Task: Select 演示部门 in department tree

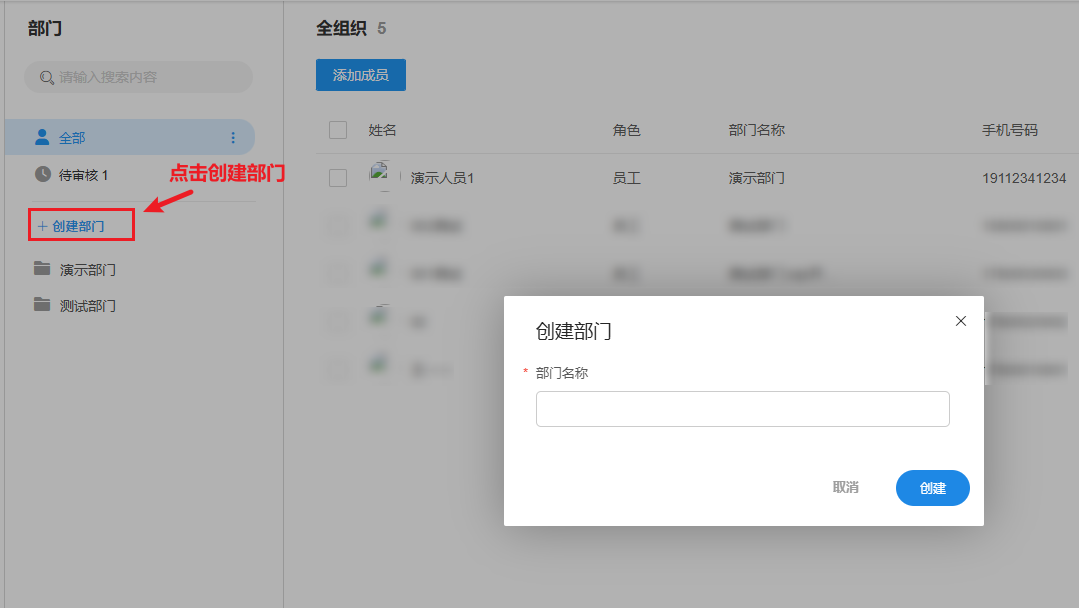Action: click(88, 270)
